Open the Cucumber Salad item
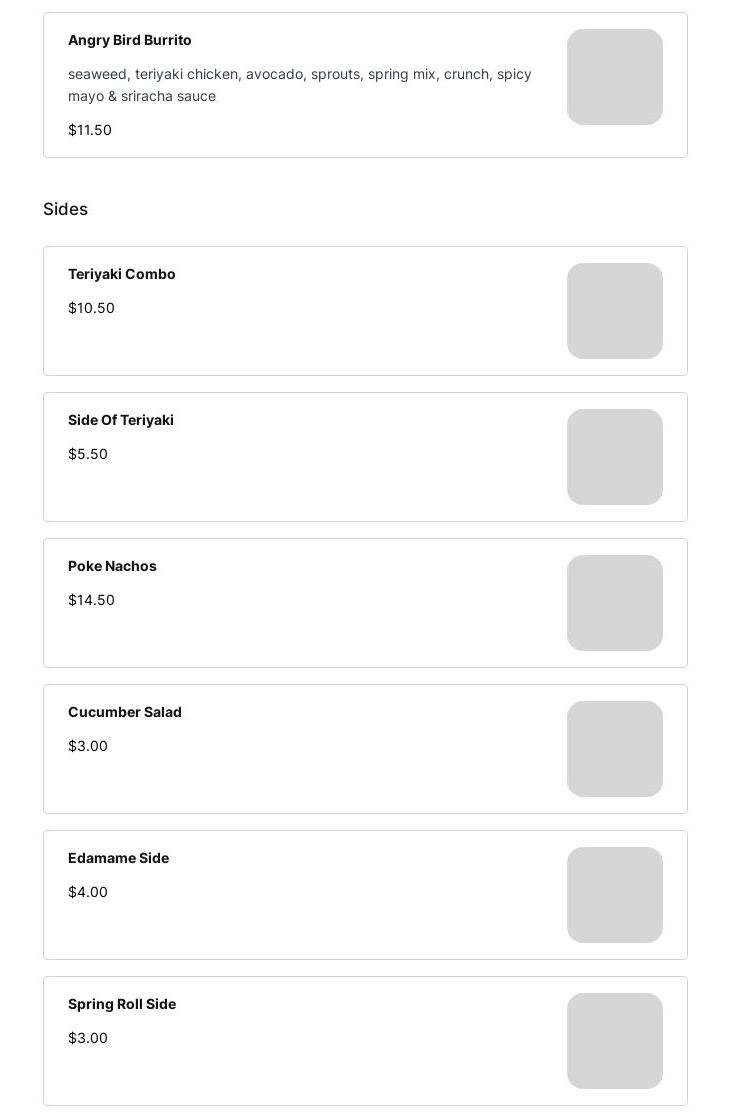The height and width of the screenshot is (1116, 730). pyautogui.click(x=125, y=712)
